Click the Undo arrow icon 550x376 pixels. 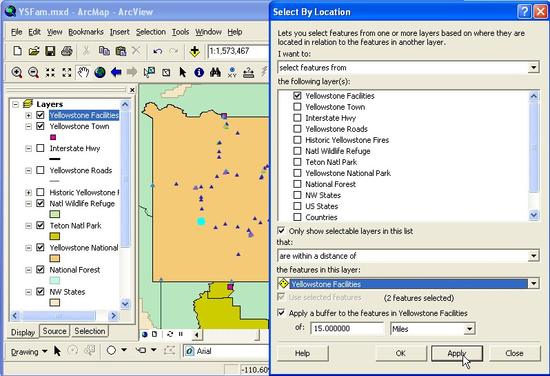pyautogui.click(x=157, y=52)
